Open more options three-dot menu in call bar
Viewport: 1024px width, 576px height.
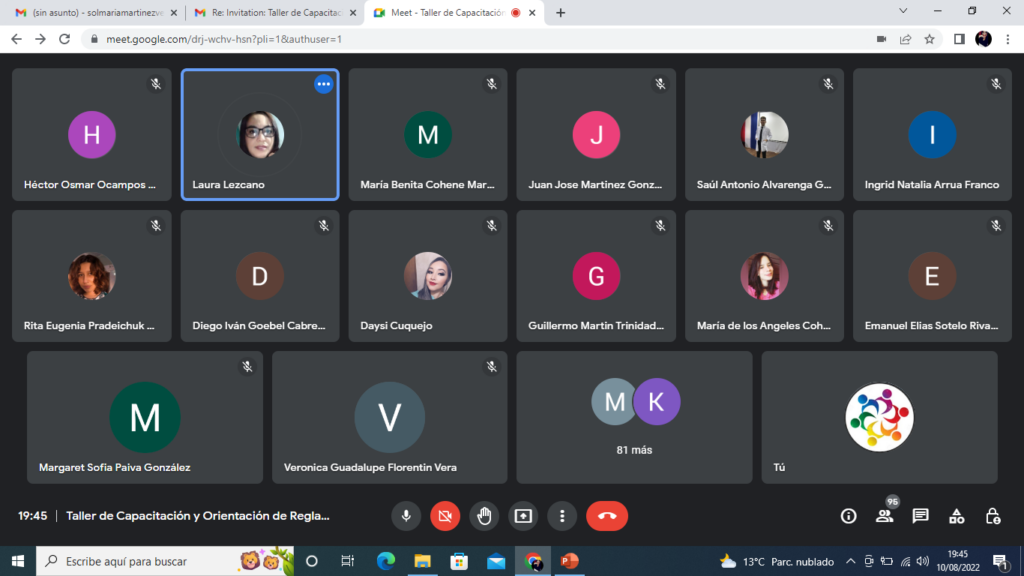(x=562, y=516)
